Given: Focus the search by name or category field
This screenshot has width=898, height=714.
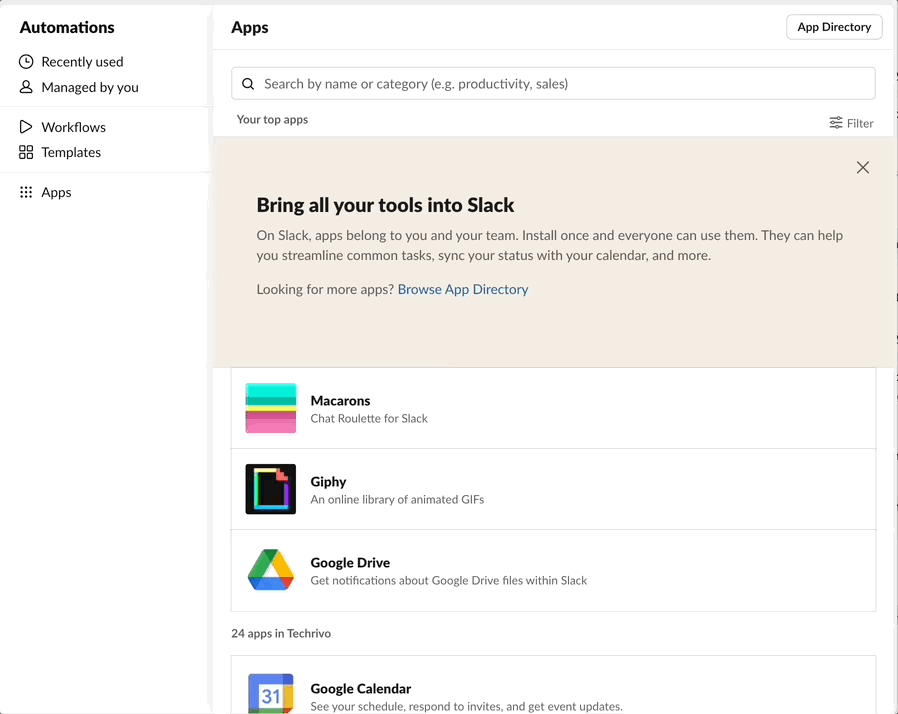Looking at the screenshot, I should coord(553,84).
